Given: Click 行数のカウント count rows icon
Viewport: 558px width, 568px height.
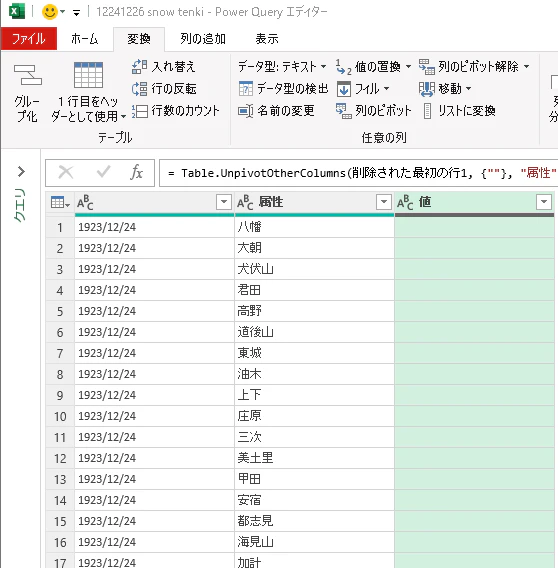Looking at the screenshot, I should point(140,111).
